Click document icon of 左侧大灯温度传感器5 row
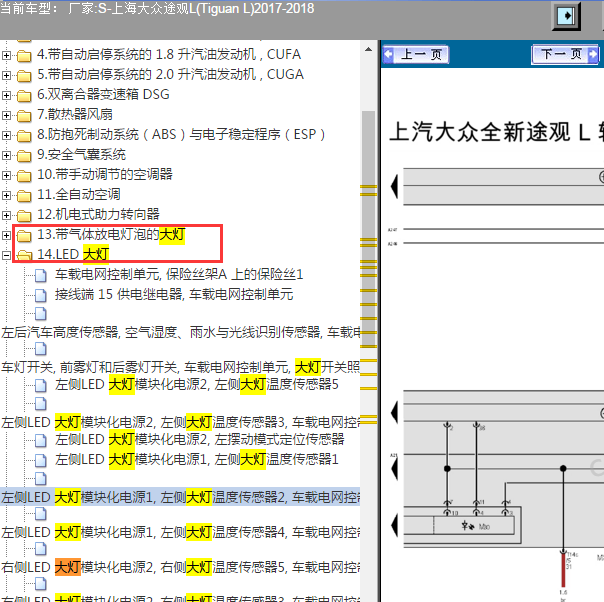The height and width of the screenshot is (602, 604). [40, 385]
